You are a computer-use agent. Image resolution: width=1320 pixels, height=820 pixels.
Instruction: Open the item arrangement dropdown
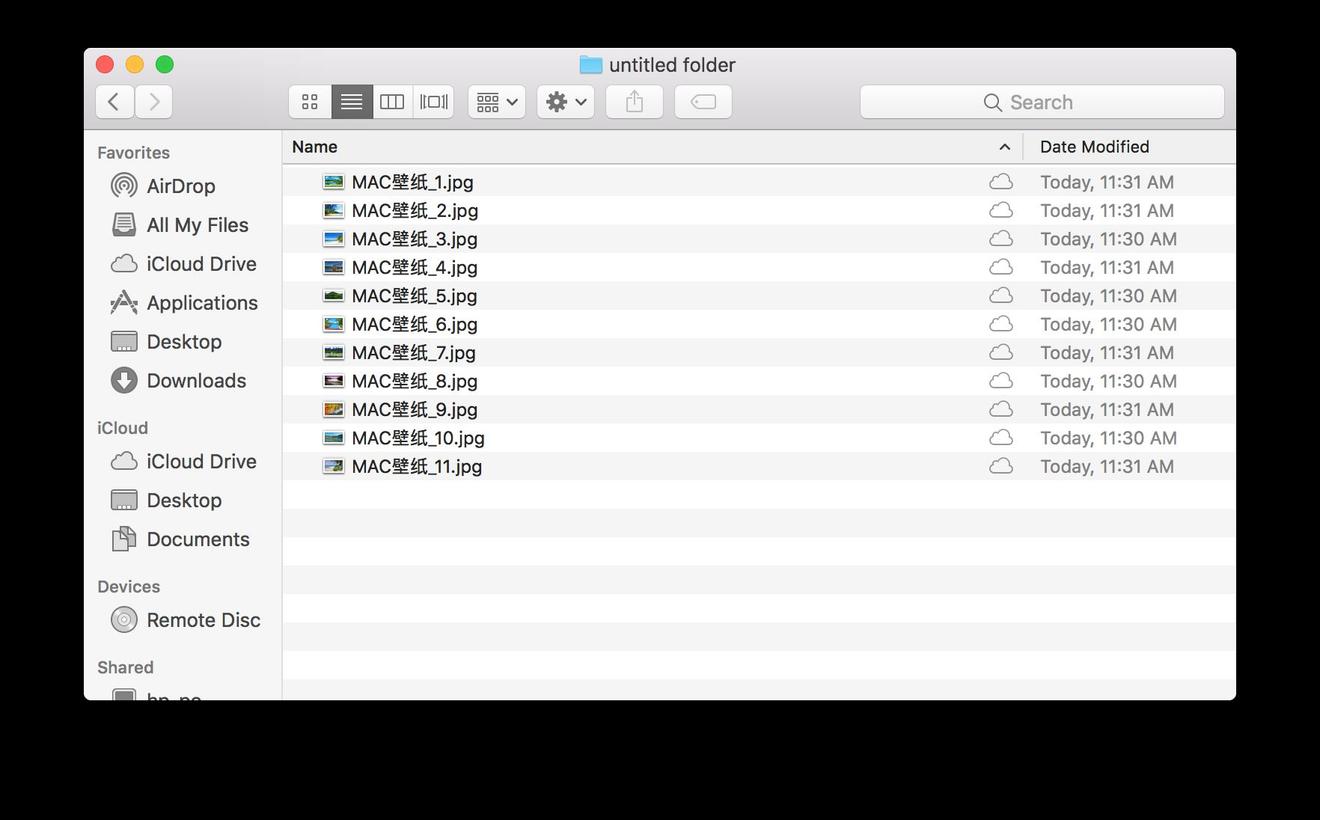[496, 101]
